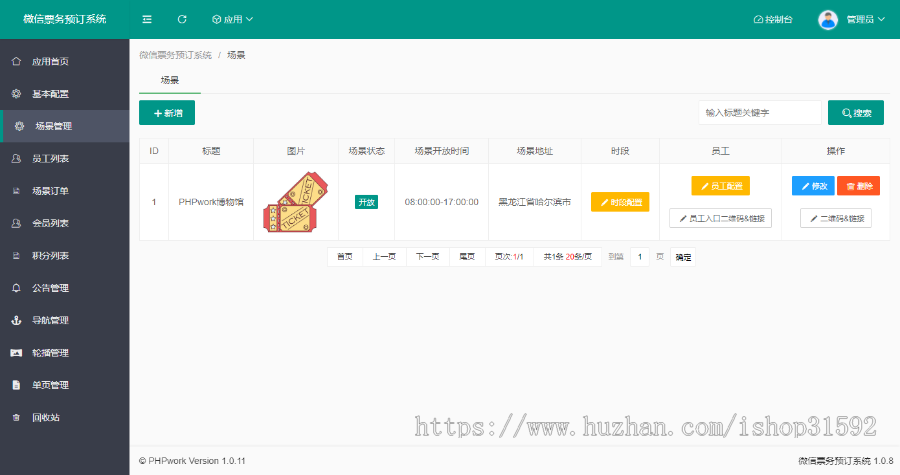900x475 pixels.
Task: Open 轮播管理 in sidebar
Action: pos(65,353)
